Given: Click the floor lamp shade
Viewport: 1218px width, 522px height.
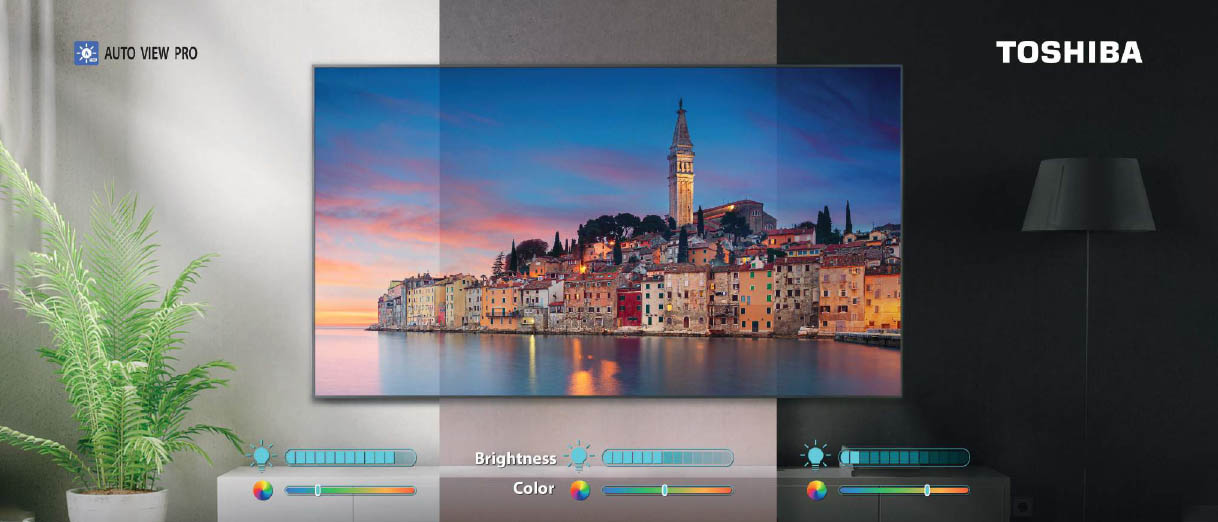Looking at the screenshot, I should pyautogui.click(x=1088, y=195).
